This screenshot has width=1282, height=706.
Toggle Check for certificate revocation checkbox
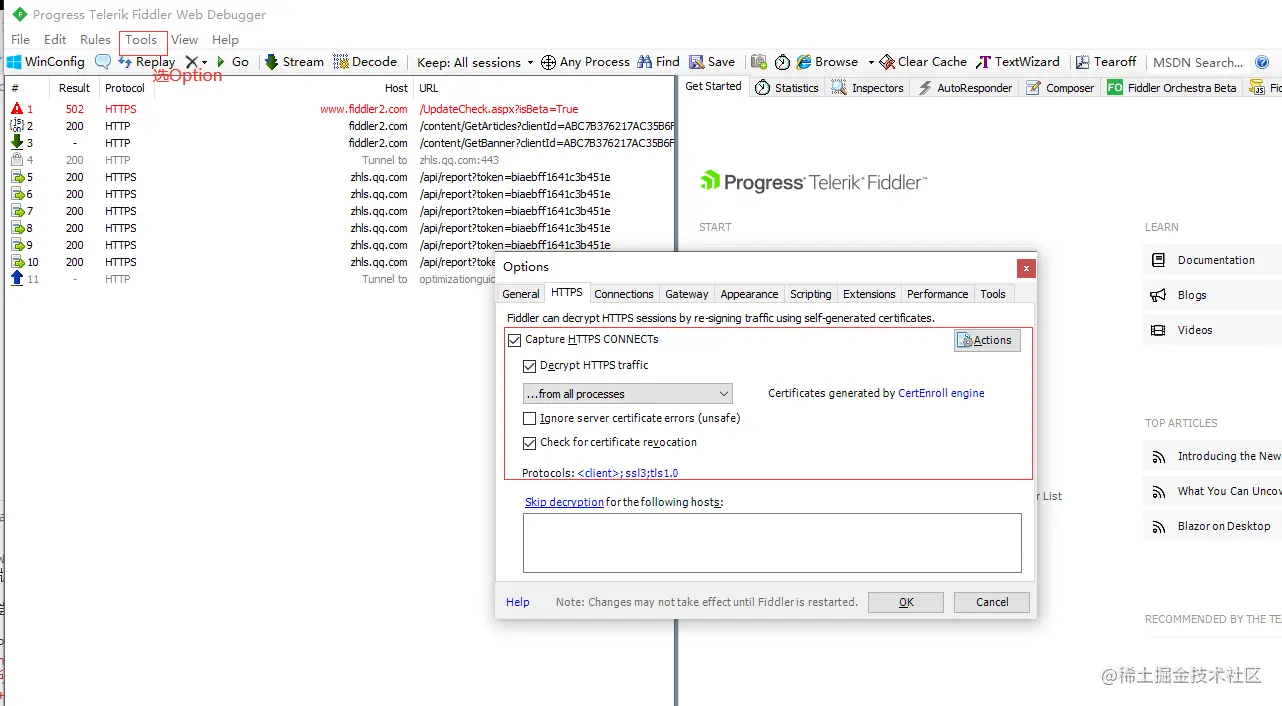(530, 443)
